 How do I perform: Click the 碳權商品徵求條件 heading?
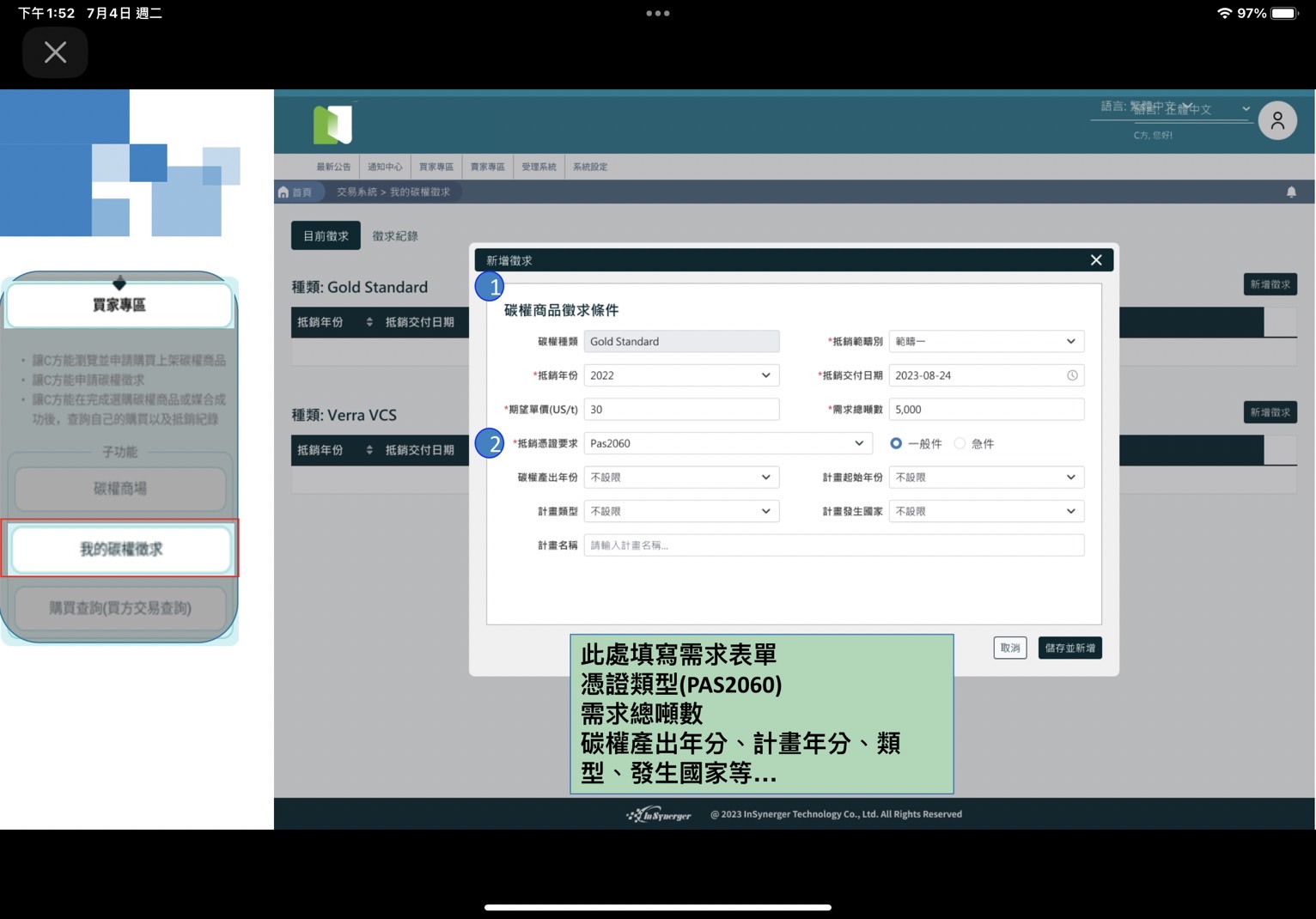click(x=561, y=310)
